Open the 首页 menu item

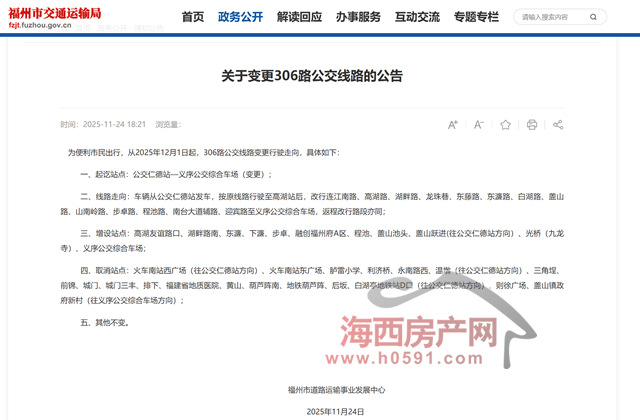193,17
